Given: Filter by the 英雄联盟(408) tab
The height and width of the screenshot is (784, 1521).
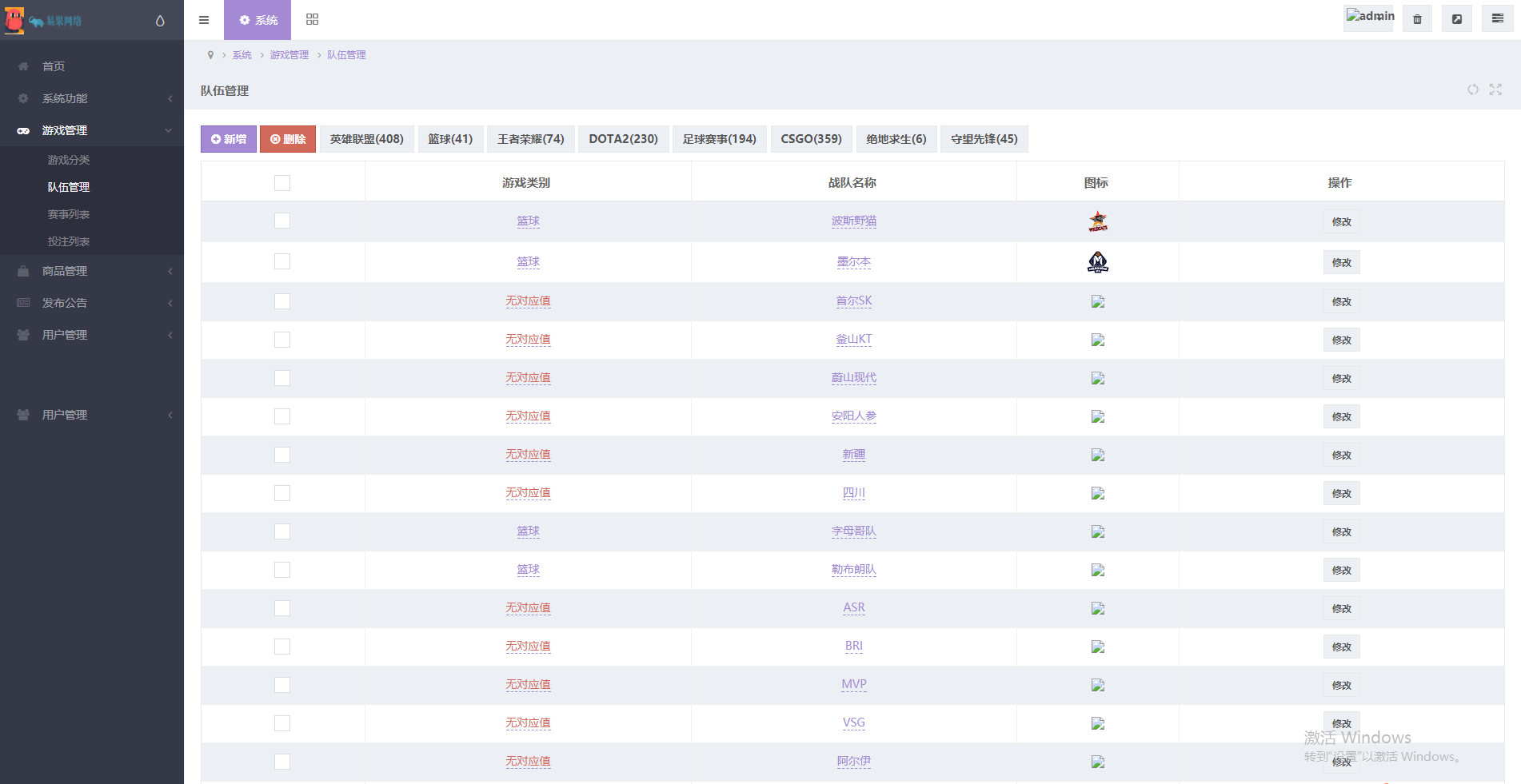Looking at the screenshot, I should tap(366, 139).
